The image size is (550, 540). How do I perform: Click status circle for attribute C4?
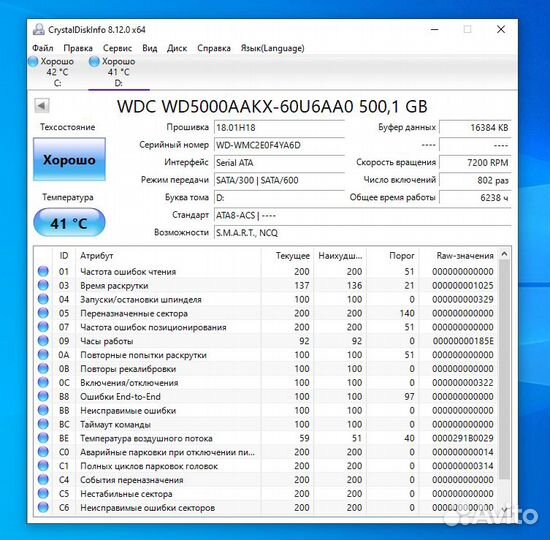(x=43, y=479)
